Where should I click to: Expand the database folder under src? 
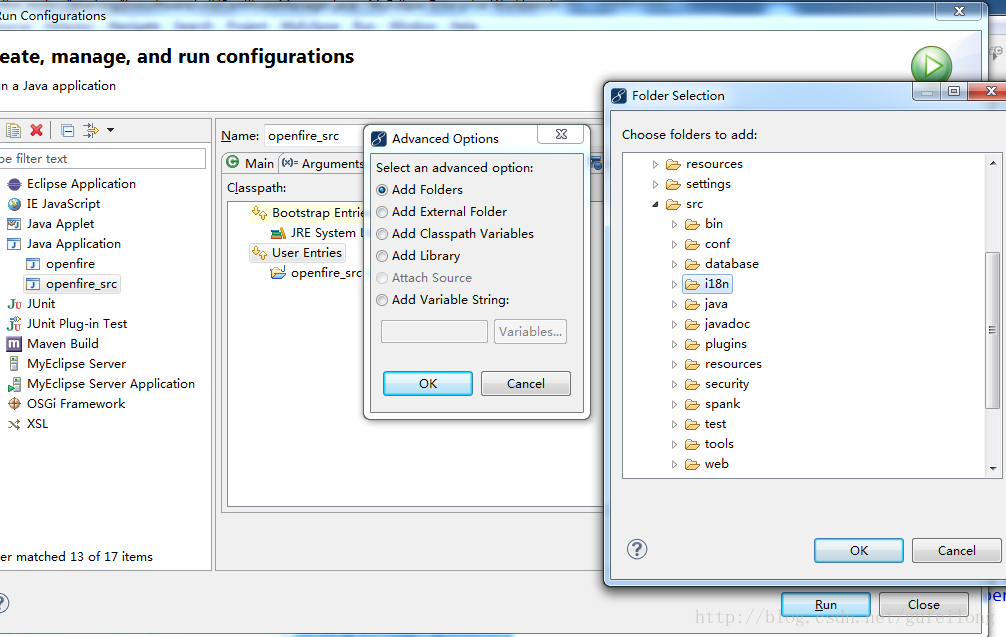click(674, 264)
